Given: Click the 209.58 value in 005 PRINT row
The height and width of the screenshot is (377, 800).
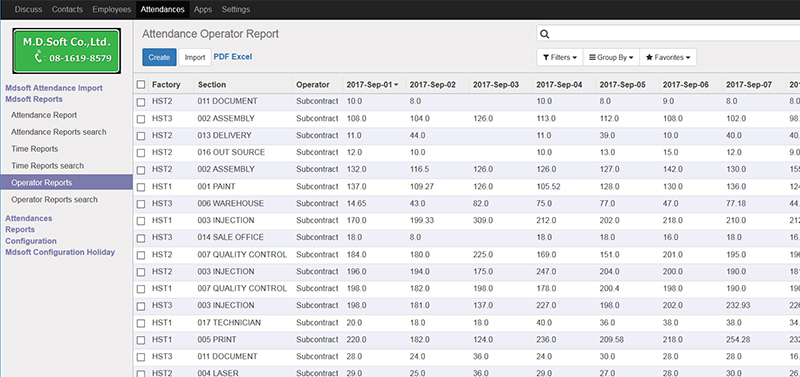Looking at the screenshot, I should coord(612,339).
